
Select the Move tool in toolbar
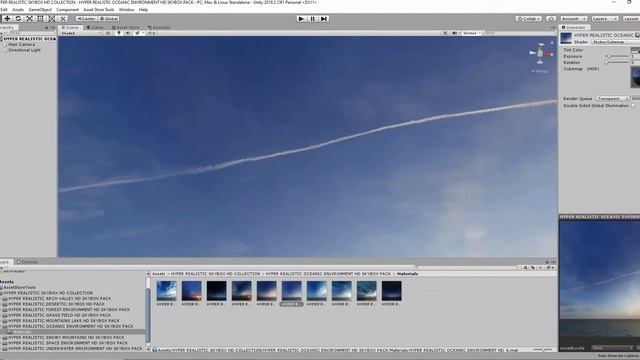click(x=7, y=18)
